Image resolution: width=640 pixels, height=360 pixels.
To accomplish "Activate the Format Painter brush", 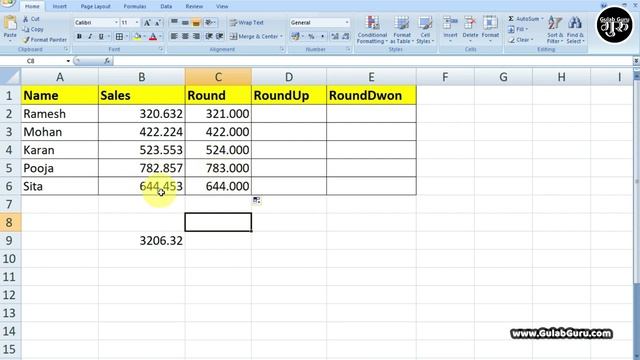I will [45, 40].
